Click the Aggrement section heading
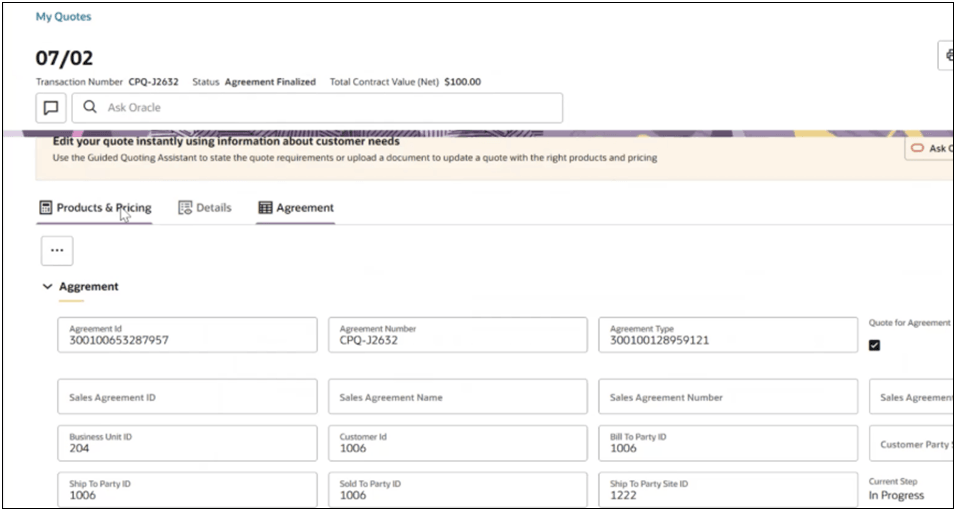This screenshot has width=956, height=511. [x=89, y=287]
